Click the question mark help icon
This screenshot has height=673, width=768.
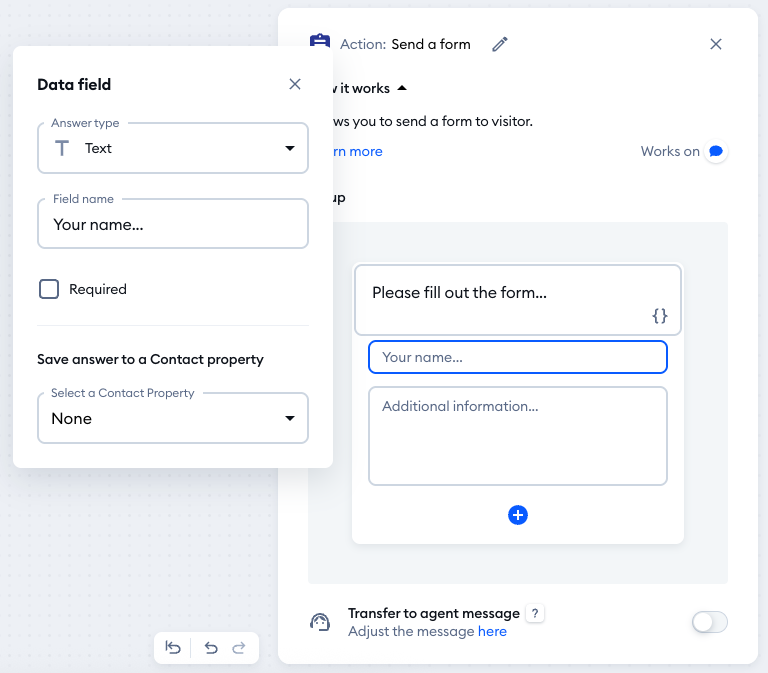point(535,614)
